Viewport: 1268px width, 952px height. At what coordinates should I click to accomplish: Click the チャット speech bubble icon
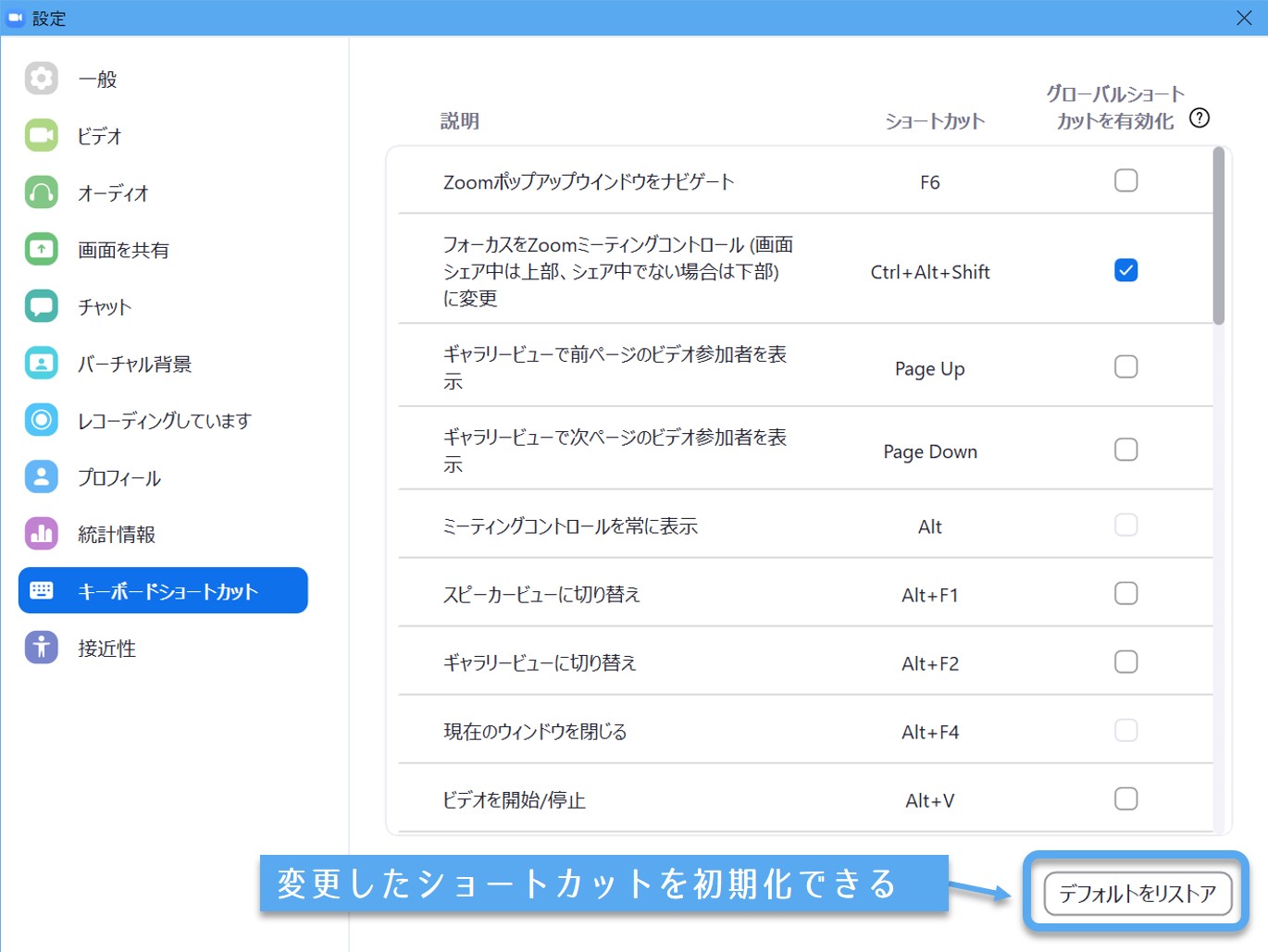pyautogui.click(x=42, y=306)
